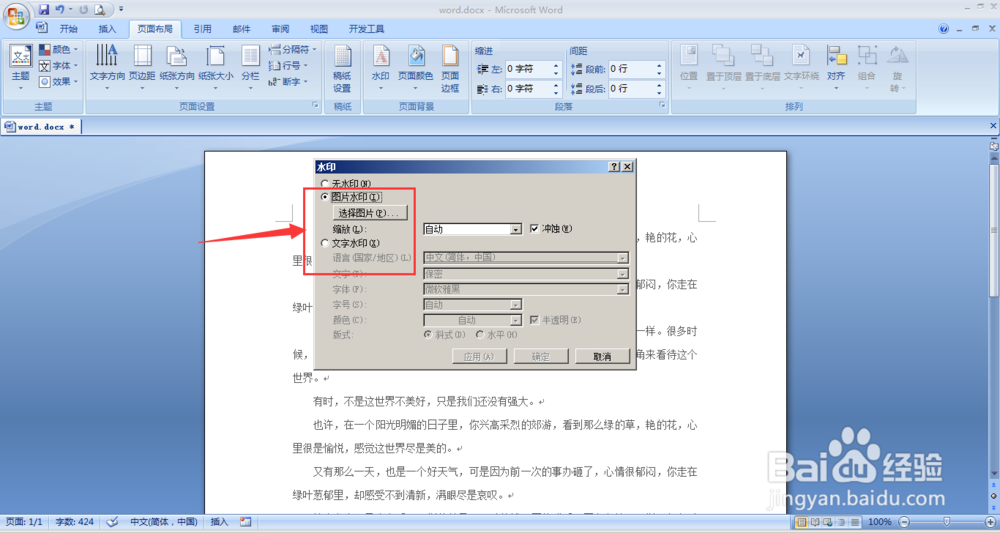Open theme 效果 effects list
The image size is (1000, 533).
pyautogui.click(x=58, y=82)
